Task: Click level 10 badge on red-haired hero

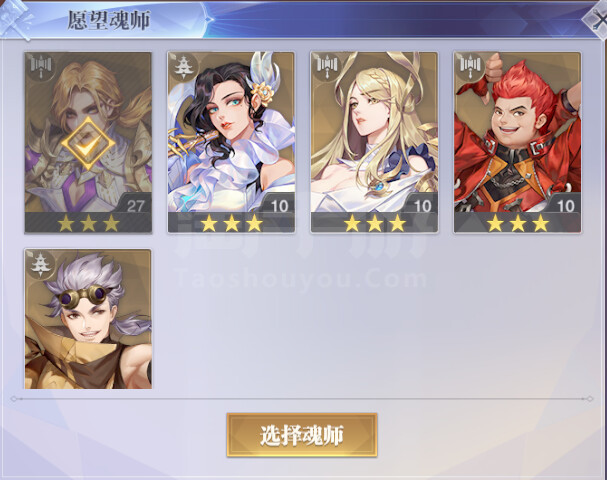Action: click(x=565, y=204)
